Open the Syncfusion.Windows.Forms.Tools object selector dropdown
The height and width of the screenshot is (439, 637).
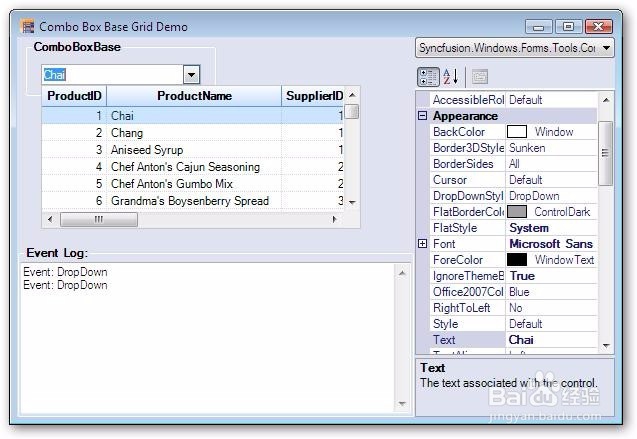click(606, 48)
